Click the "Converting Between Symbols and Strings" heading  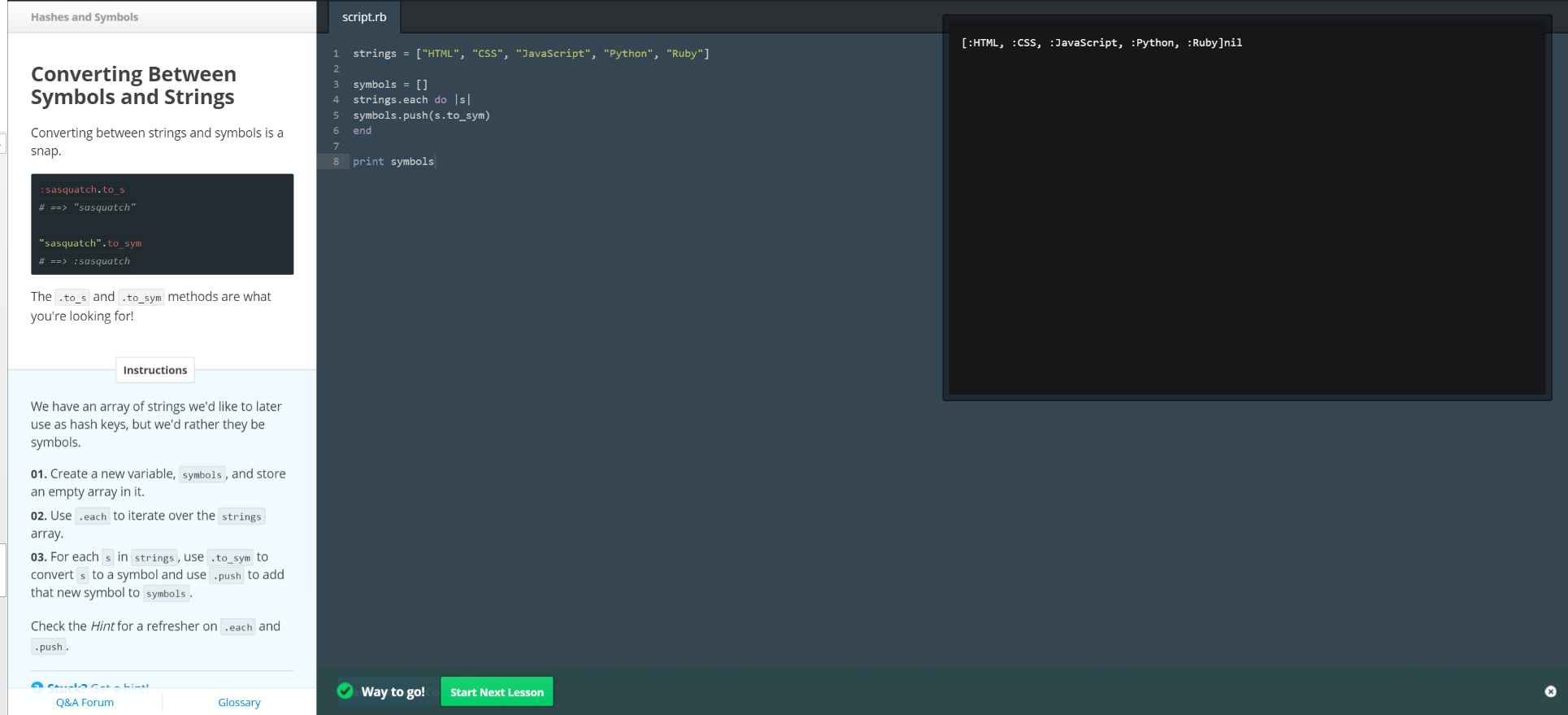[x=134, y=85]
